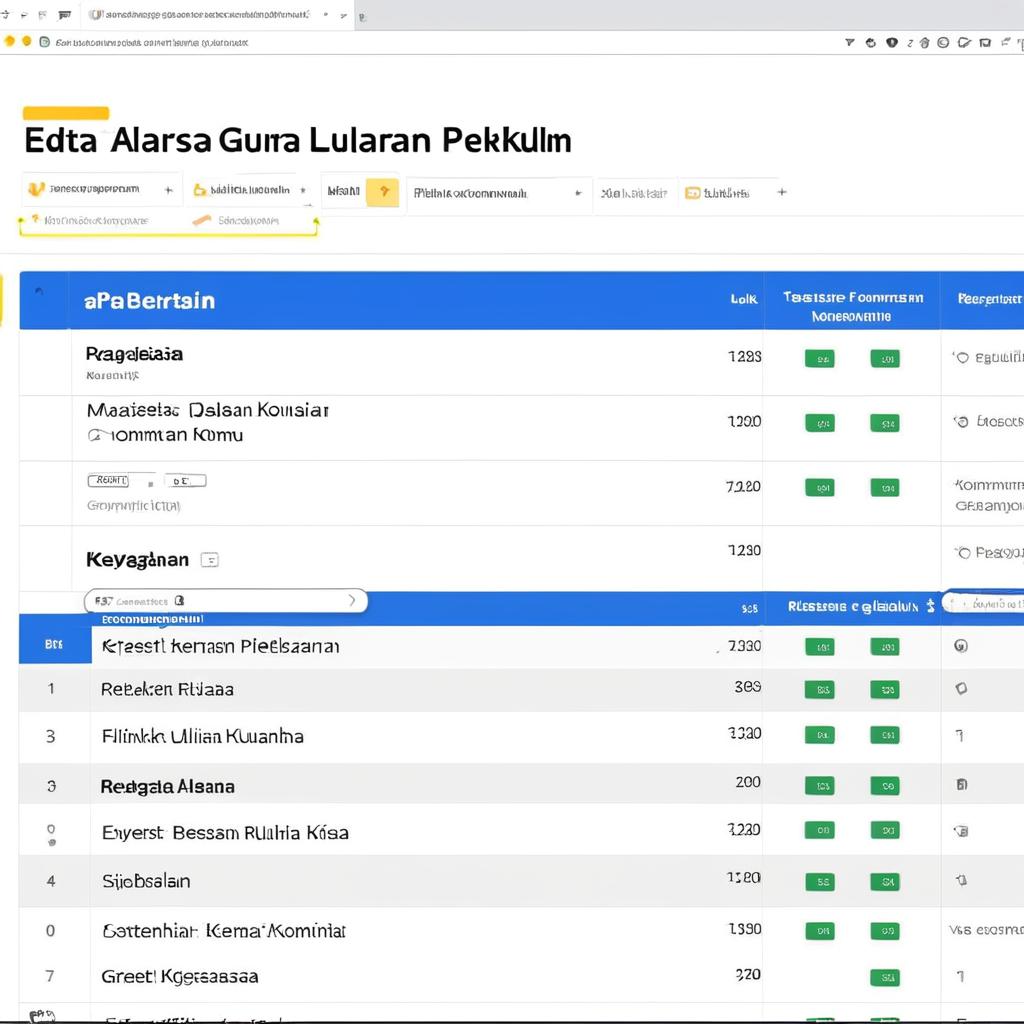This screenshot has height=1024, width=1024.
Task: Click the small icon in the blue aPaBertain header corner
Action: click(x=39, y=291)
